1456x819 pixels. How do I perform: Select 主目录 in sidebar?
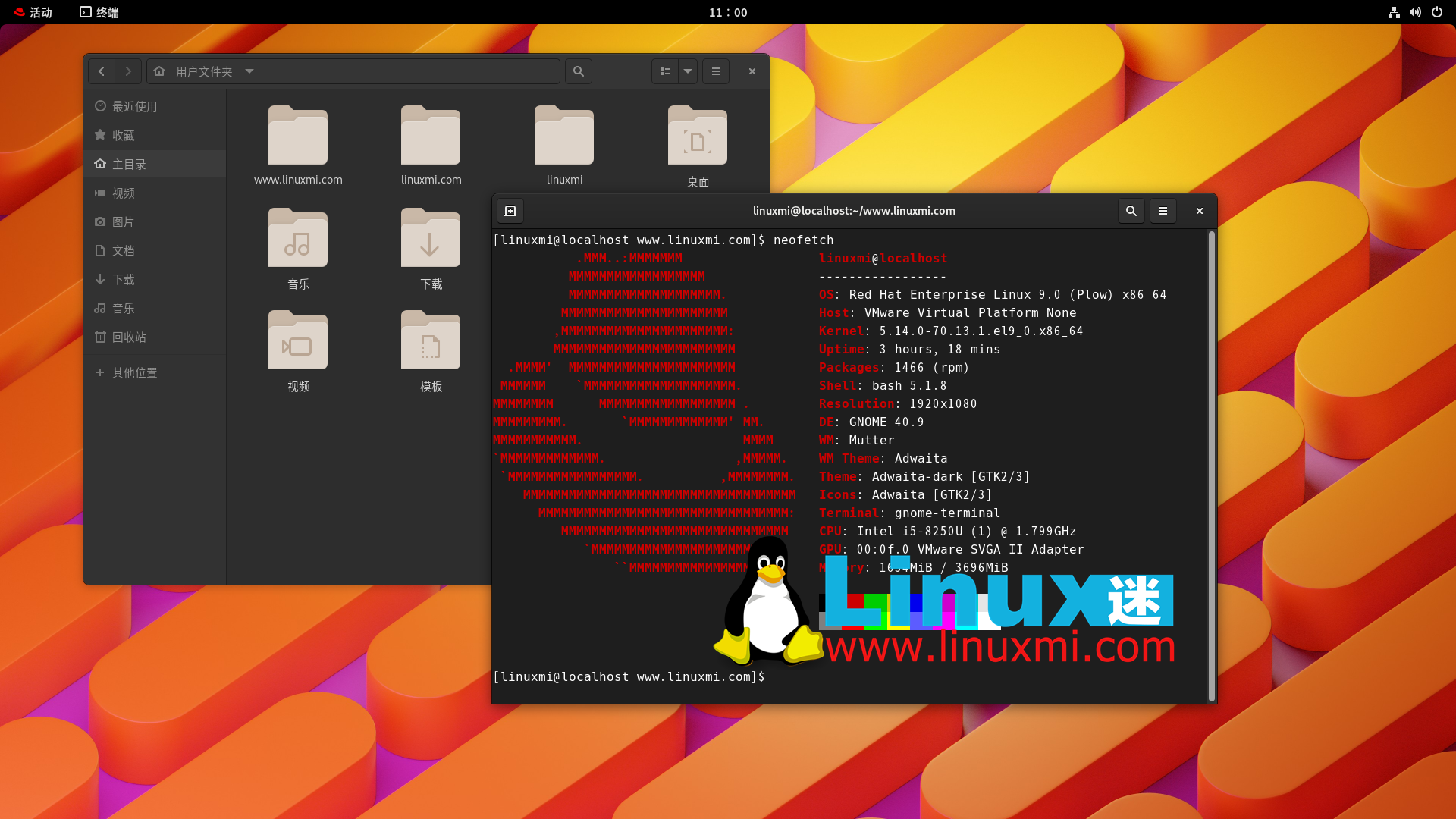[155, 164]
